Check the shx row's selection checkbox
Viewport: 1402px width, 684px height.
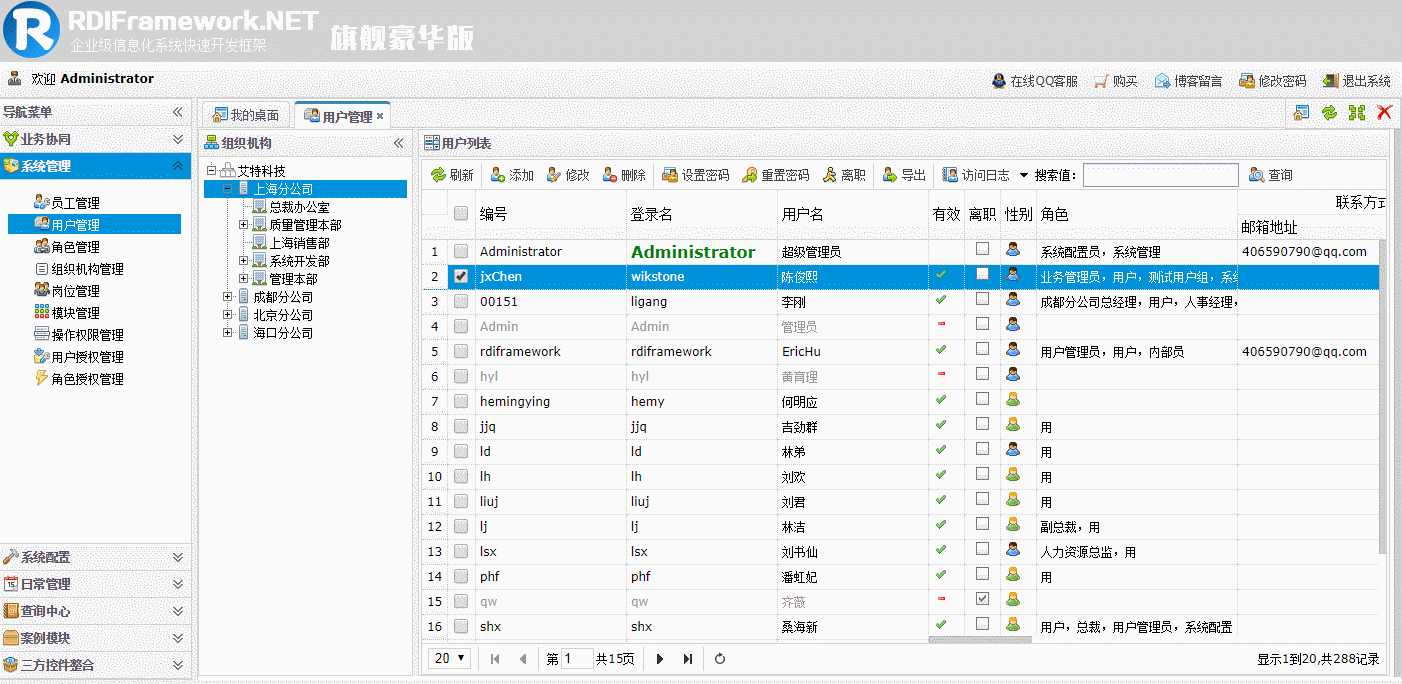pos(461,626)
